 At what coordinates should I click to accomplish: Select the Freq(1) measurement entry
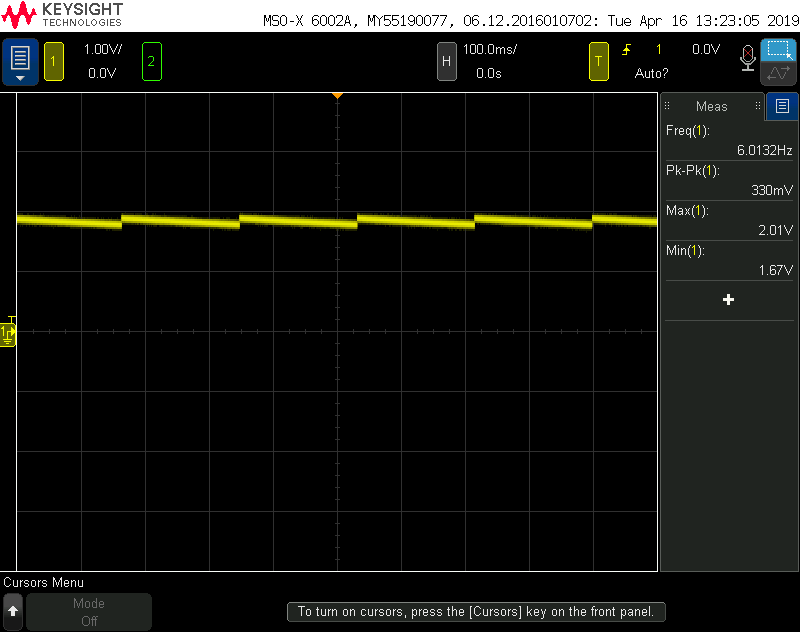click(729, 140)
